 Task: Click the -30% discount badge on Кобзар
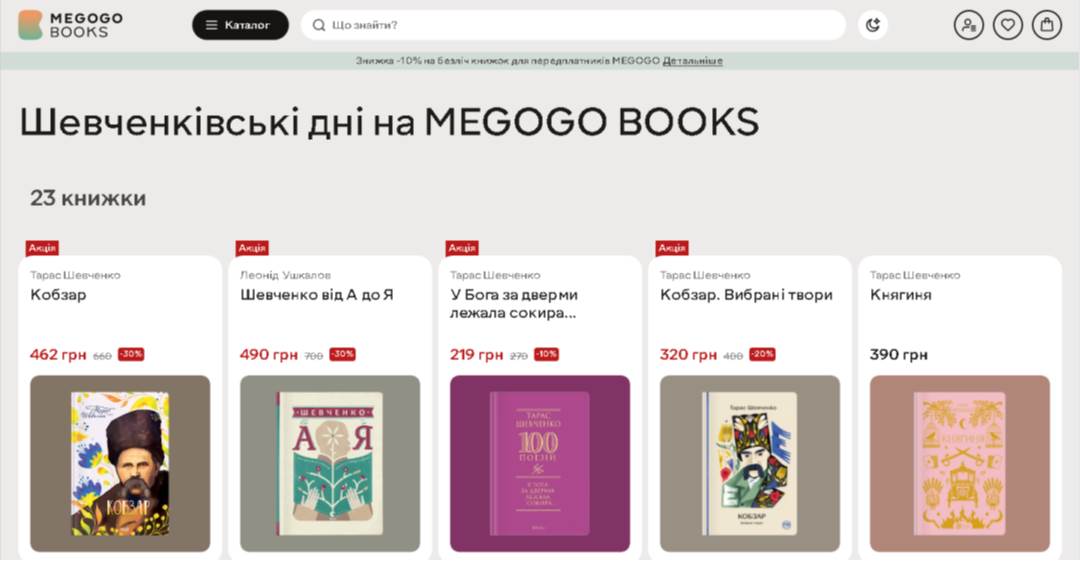click(x=131, y=354)
